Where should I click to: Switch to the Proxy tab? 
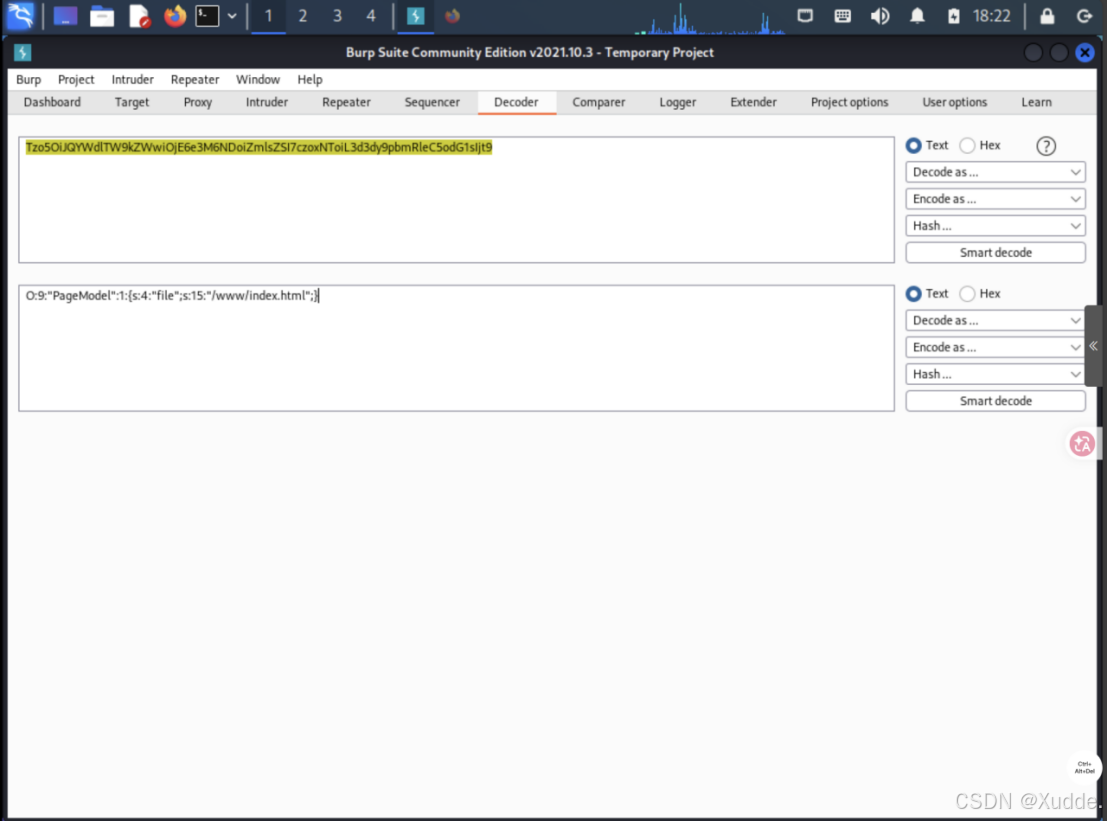pos(198,102)
